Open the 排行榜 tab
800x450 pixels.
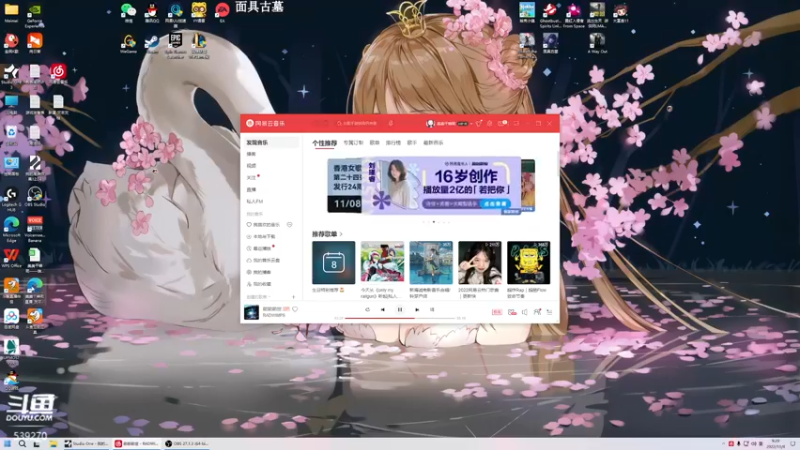[x=393, y=143]
